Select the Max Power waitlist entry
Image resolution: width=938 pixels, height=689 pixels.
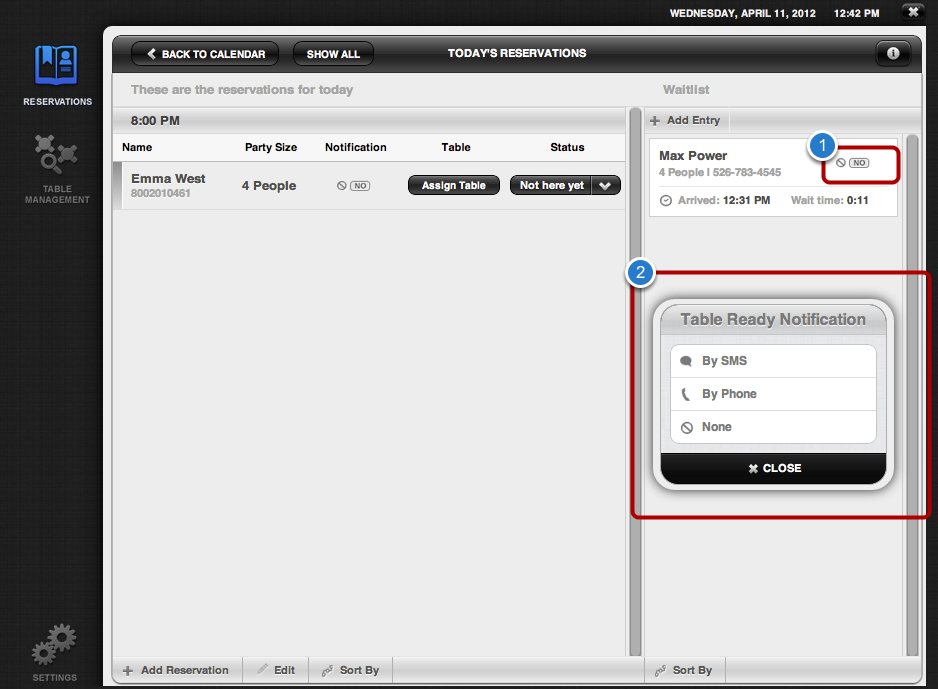point(773,177)
